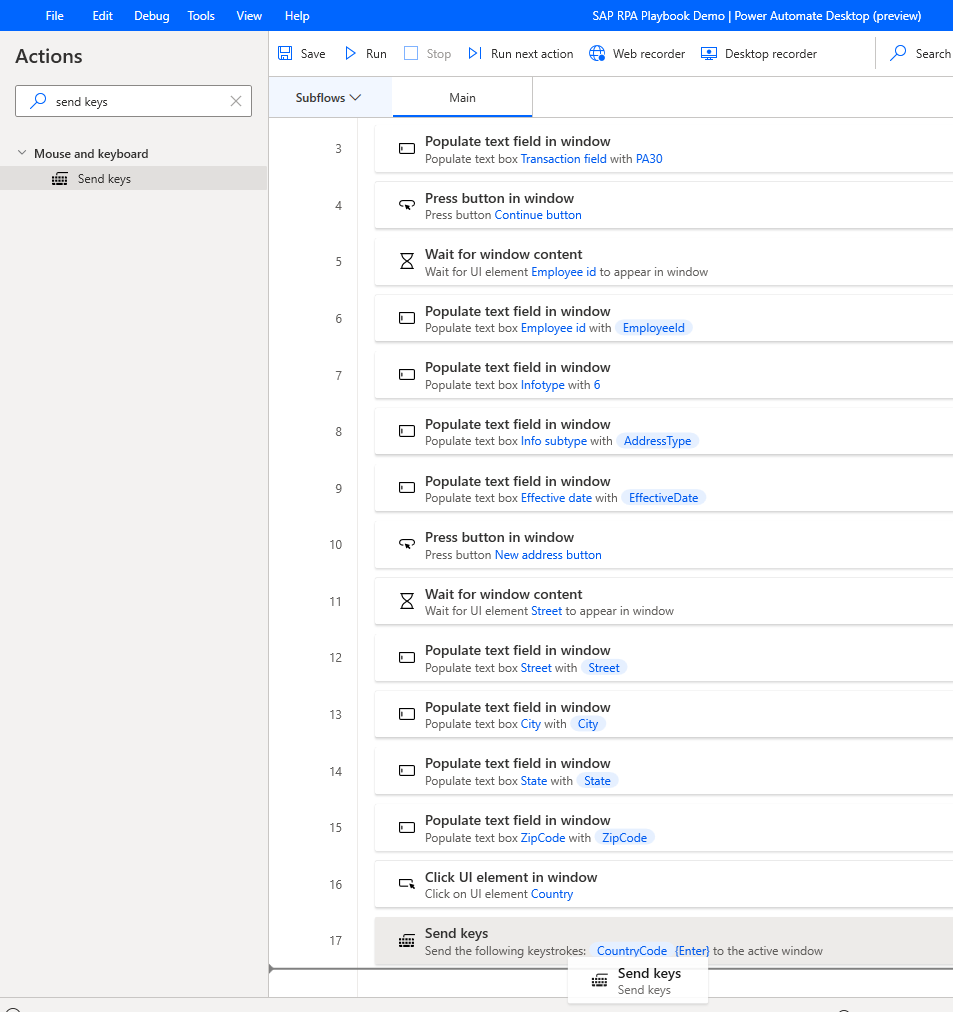Click the Stop square icon

(x=411, y=54)
